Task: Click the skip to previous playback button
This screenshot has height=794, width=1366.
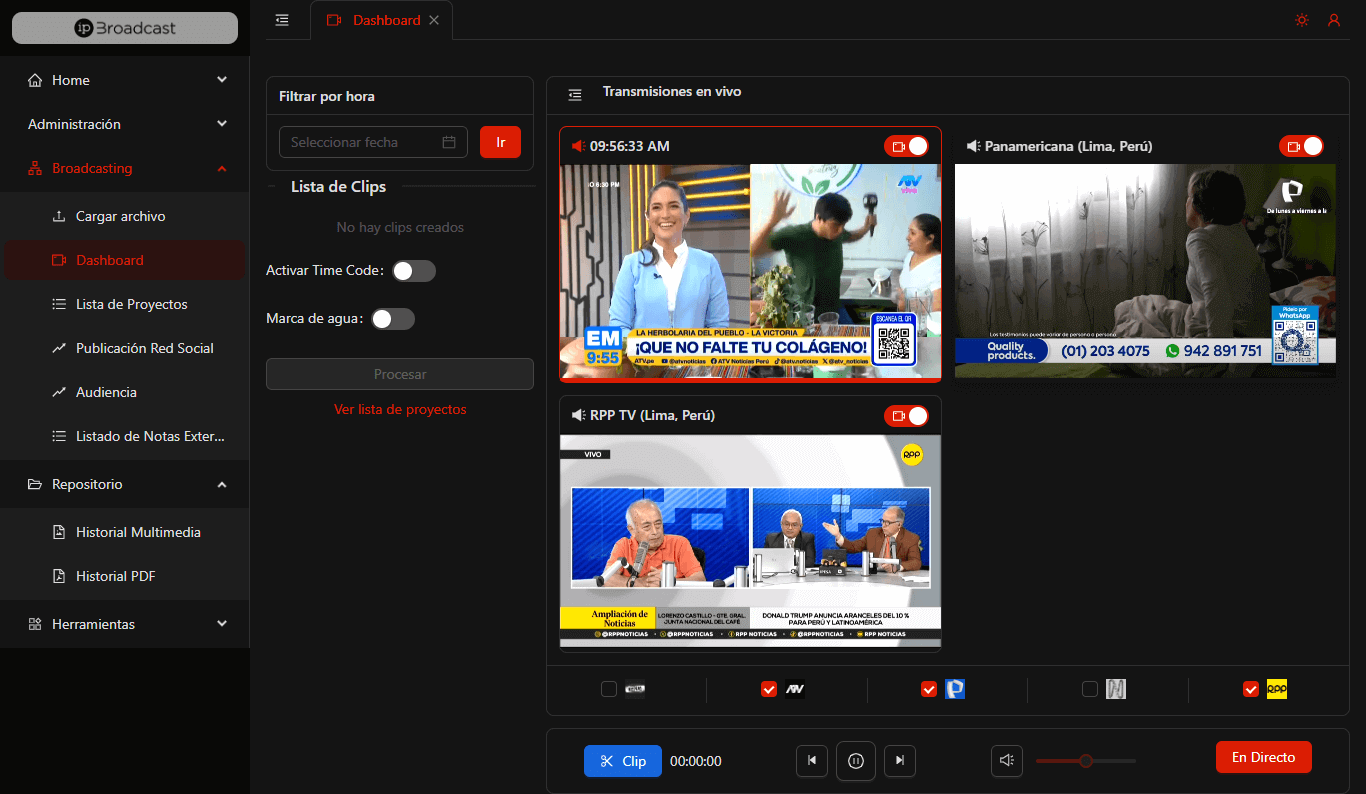Action: pos(811,761)
